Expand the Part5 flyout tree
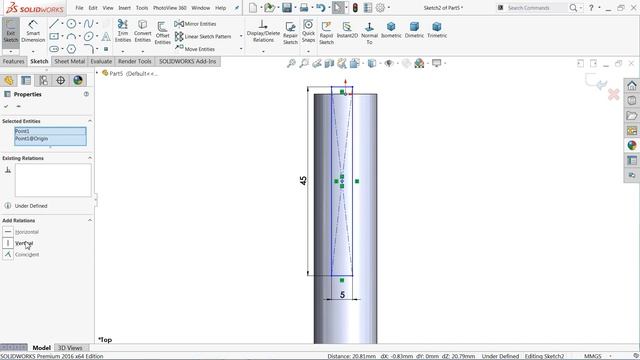This screenshot has width=640, height=360. coord(97,73)
